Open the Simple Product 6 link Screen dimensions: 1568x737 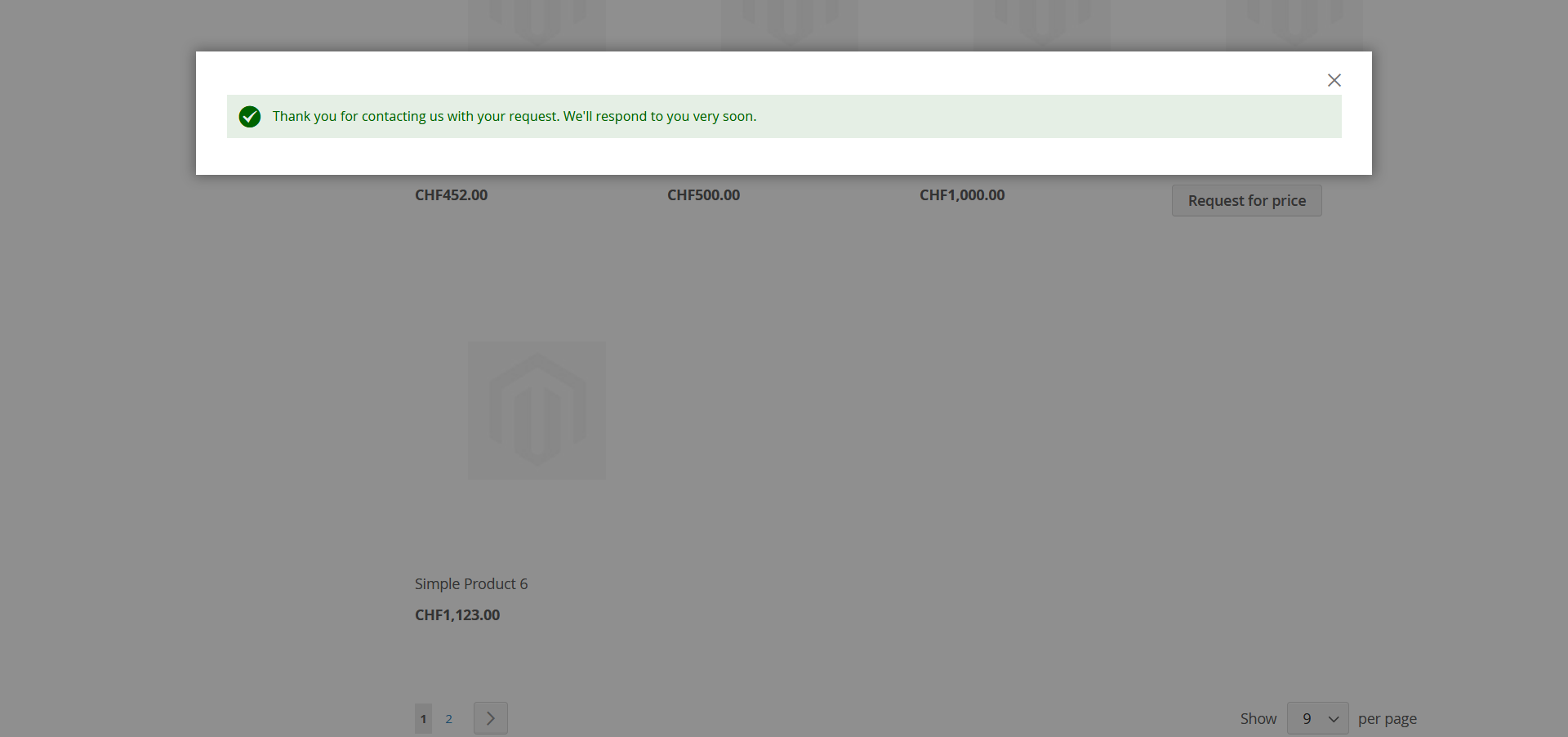coord(471,584)
